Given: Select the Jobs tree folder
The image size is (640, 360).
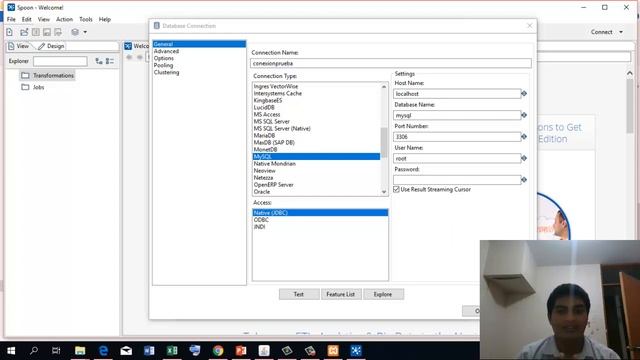Looking at the screenshot, I should (x=33, y=87).
